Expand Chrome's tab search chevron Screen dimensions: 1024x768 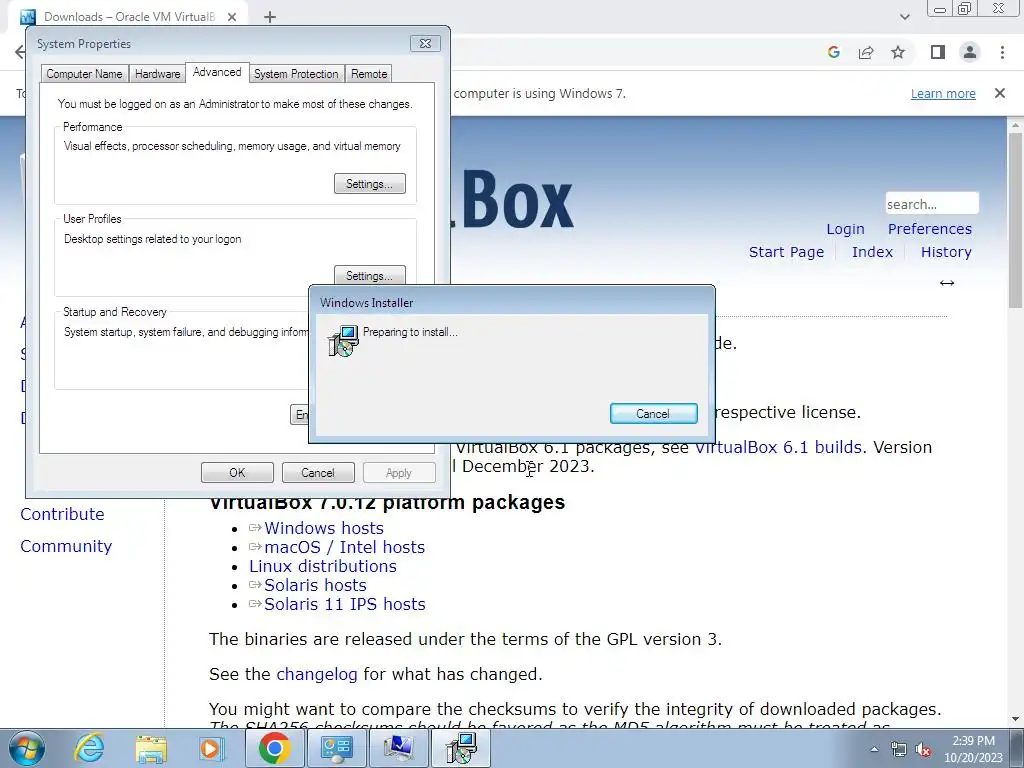pos(904,17)
